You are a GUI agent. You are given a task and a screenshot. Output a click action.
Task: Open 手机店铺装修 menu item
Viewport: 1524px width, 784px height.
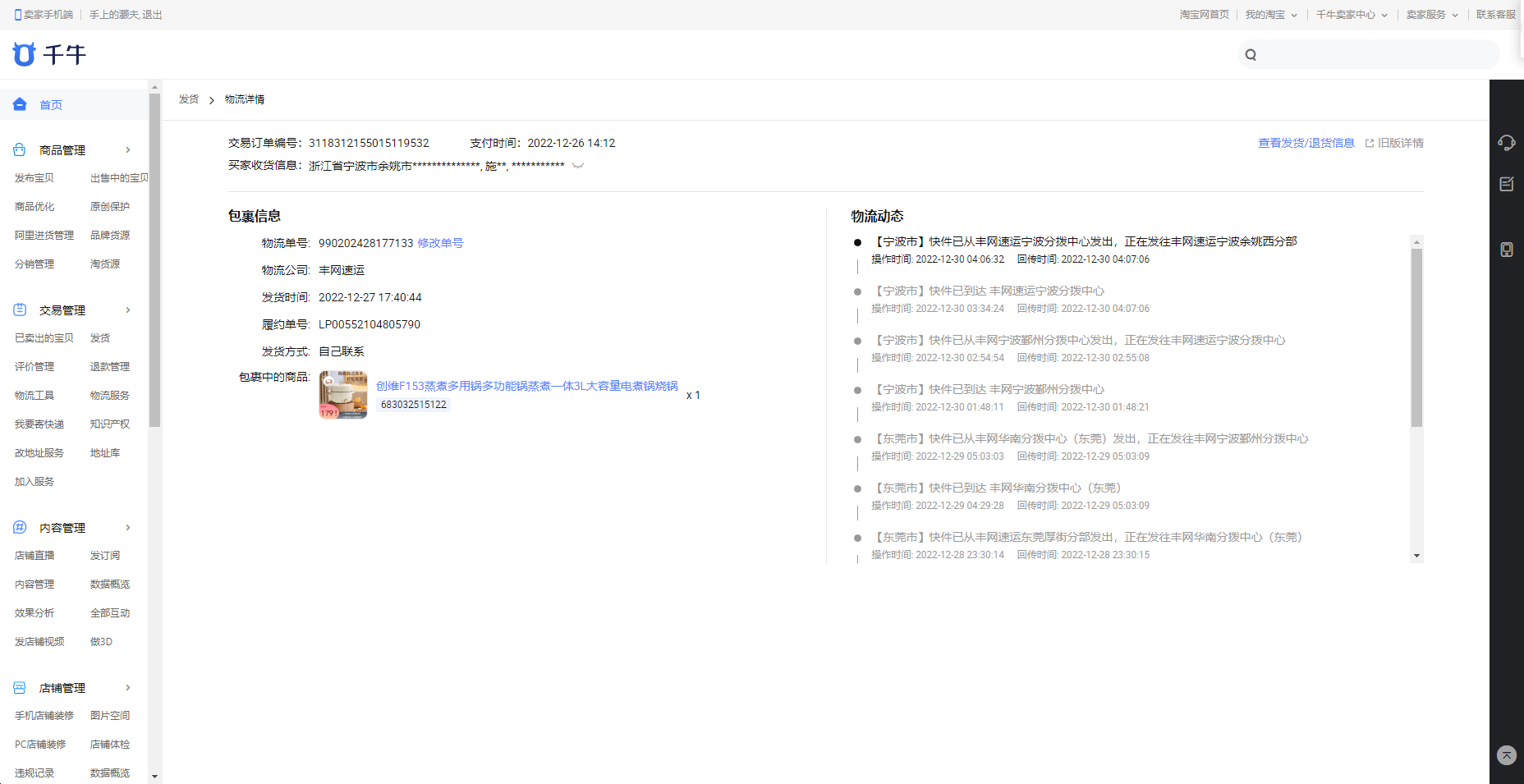tap(44, 716)
